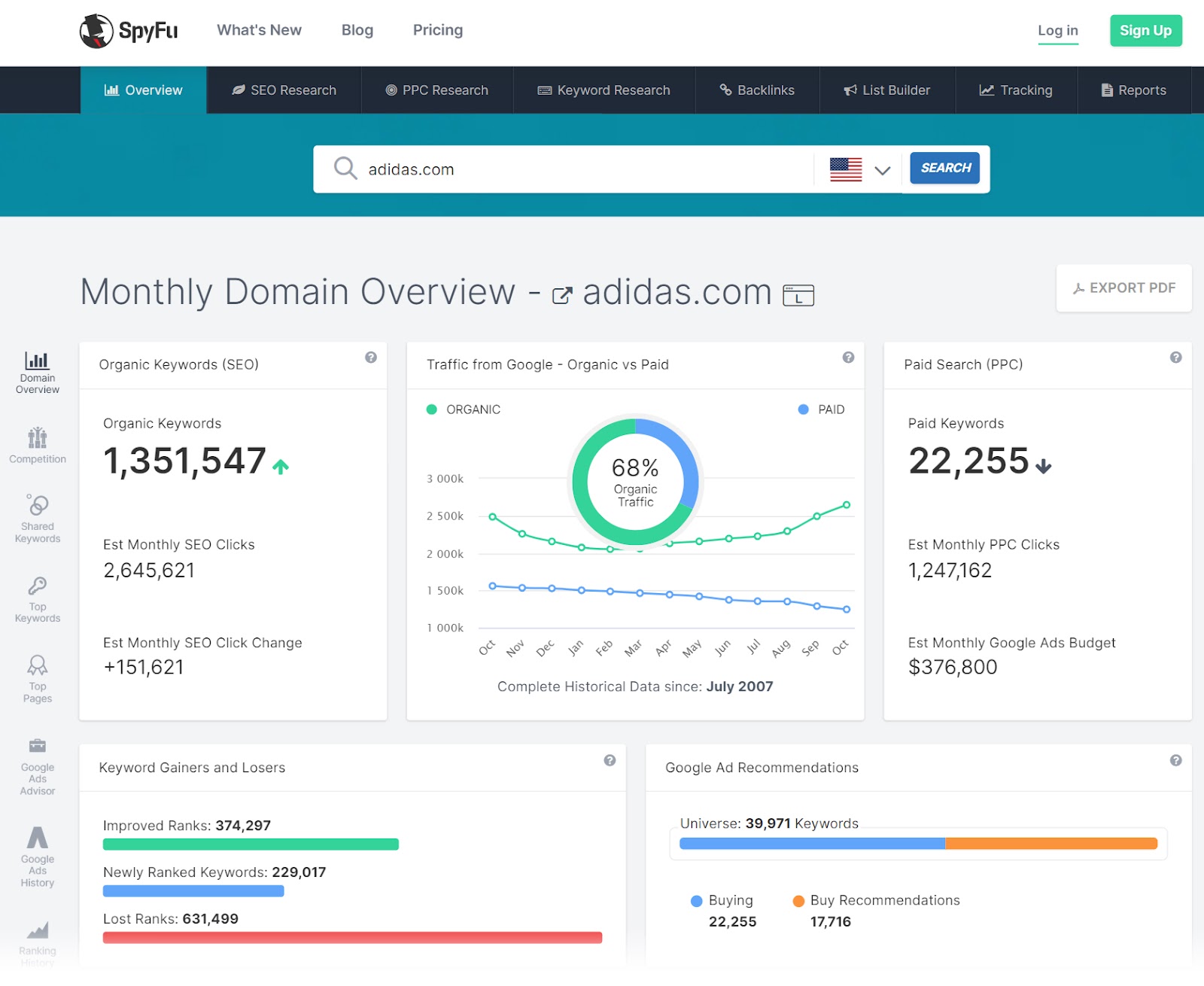Open the help icon on Paid Search panel
This screenshot has height=986, width=1204.
[x=1175, y=358]
